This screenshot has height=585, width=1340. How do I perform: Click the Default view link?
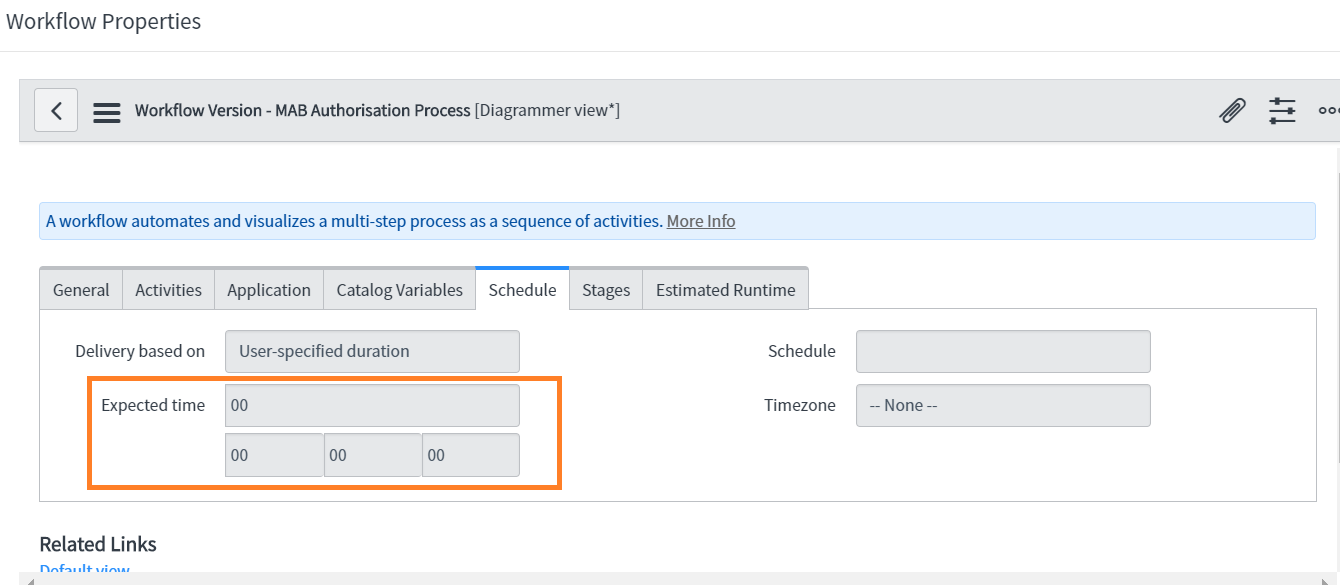coord(84,569)
